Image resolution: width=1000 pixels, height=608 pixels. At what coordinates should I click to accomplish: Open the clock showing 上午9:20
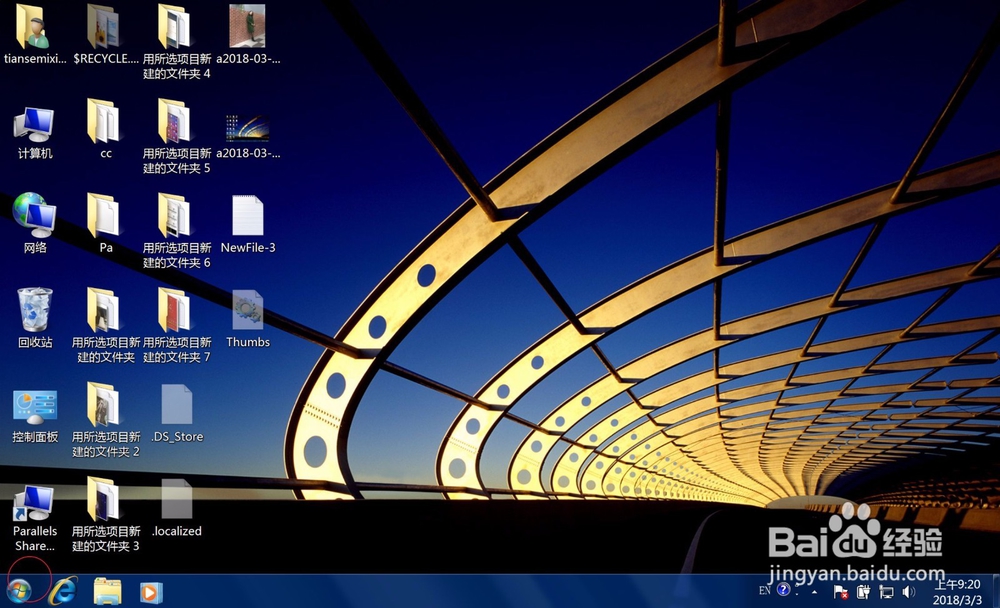(x=957, y=592)
